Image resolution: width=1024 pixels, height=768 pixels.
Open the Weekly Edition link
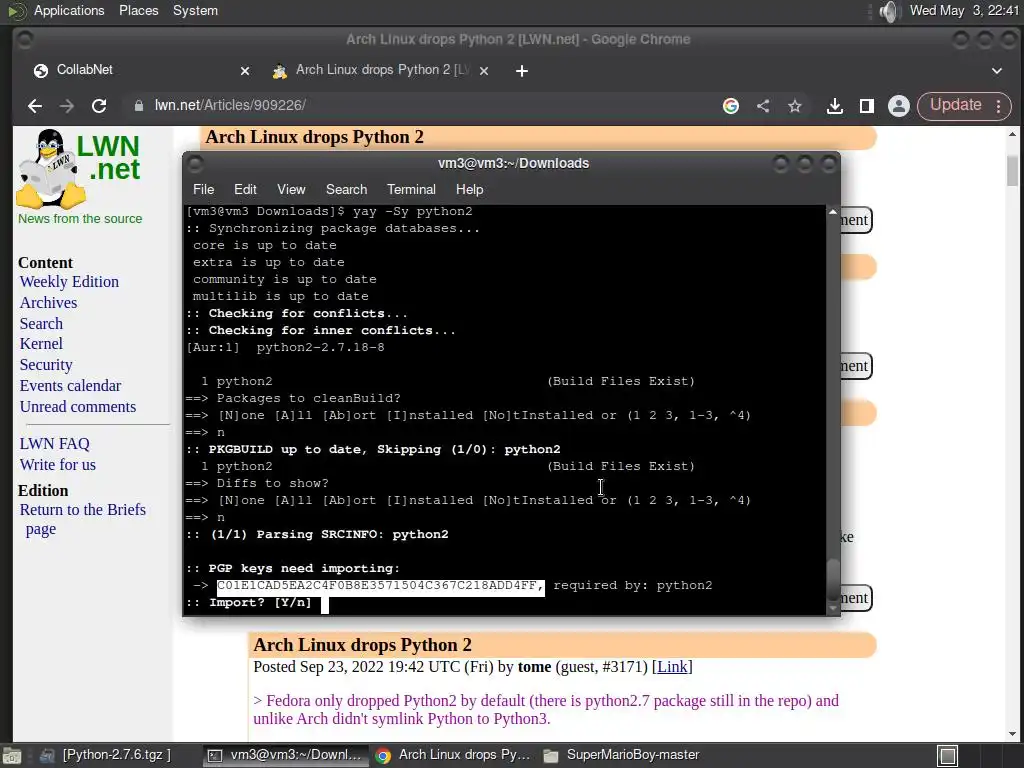[69, 281]
